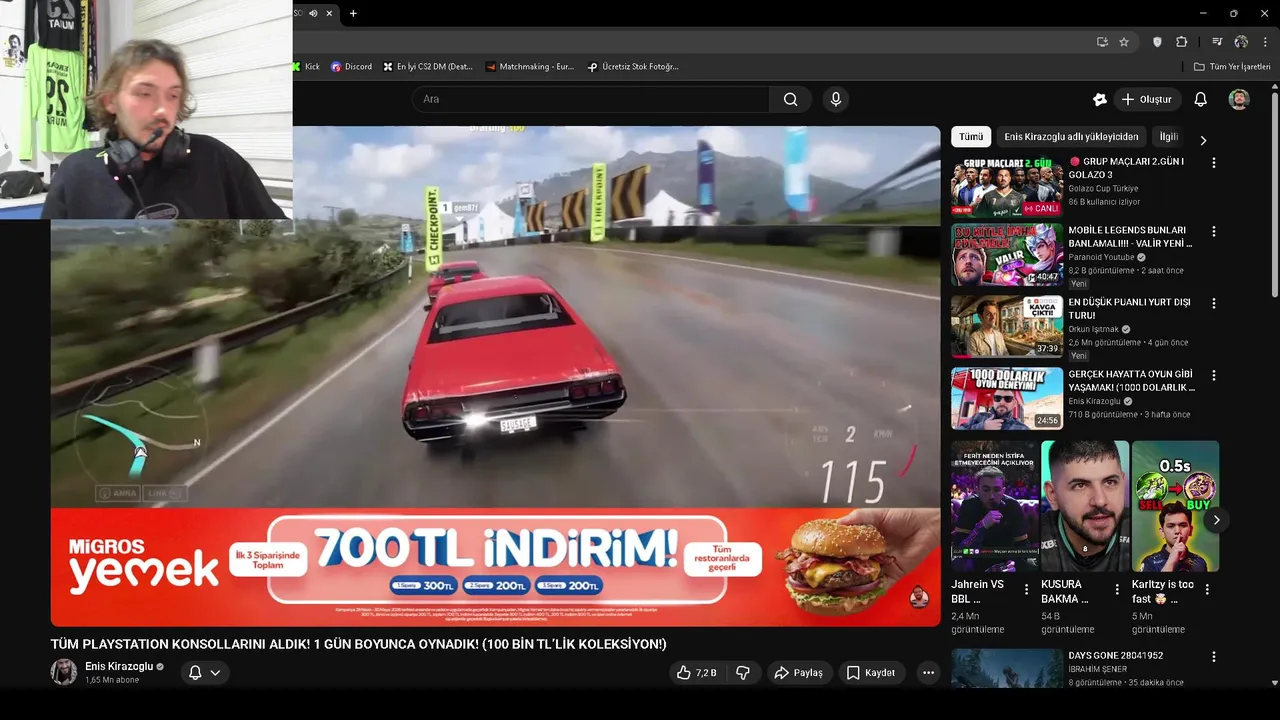Open options menu for MOBİLE LEGENDS BUNLARI video
The width and height of the screenshot is (1280, 720).
pos(1214,231)
